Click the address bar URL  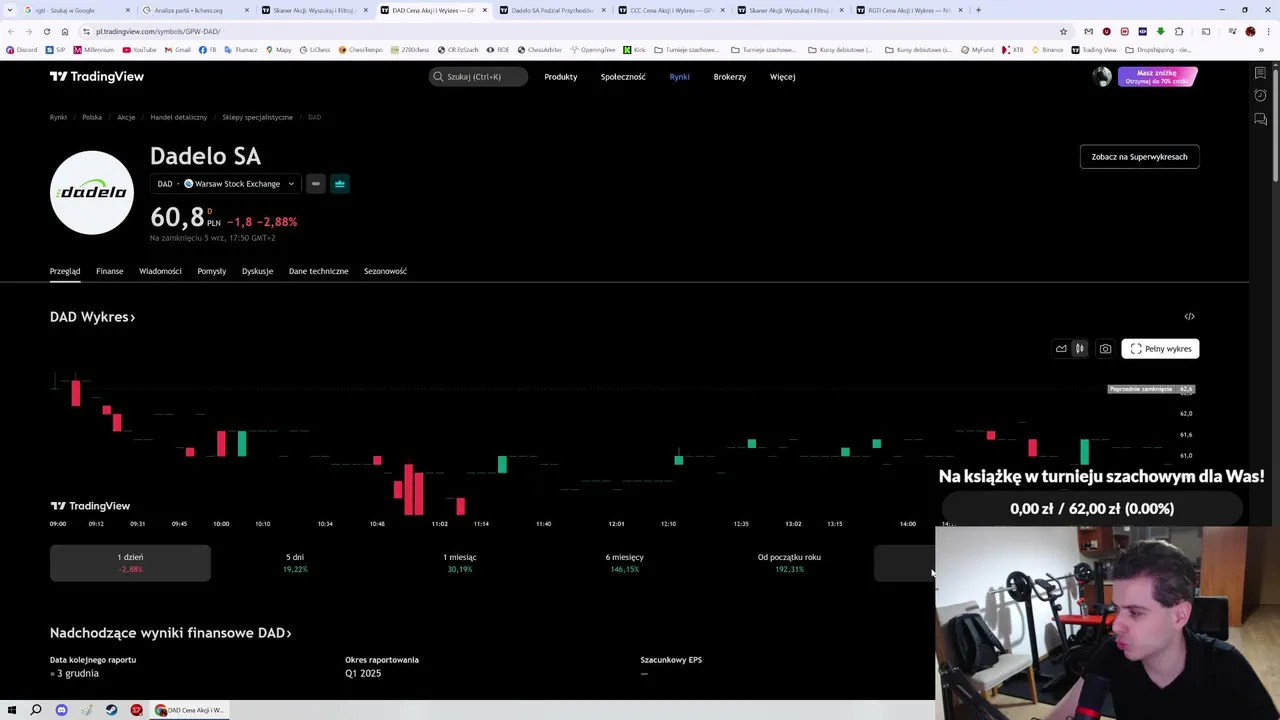coord(158,31)
